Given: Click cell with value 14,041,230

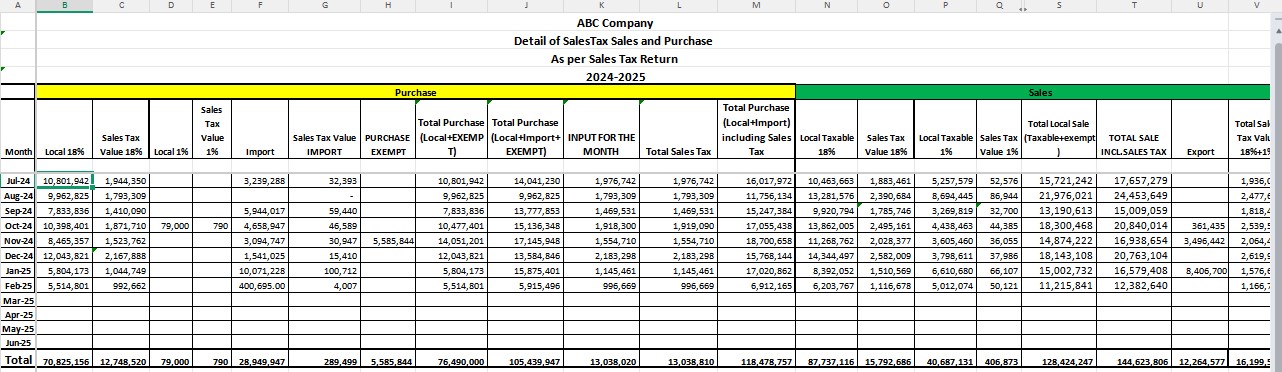Looking at the screenshot, I should point(524,180).
